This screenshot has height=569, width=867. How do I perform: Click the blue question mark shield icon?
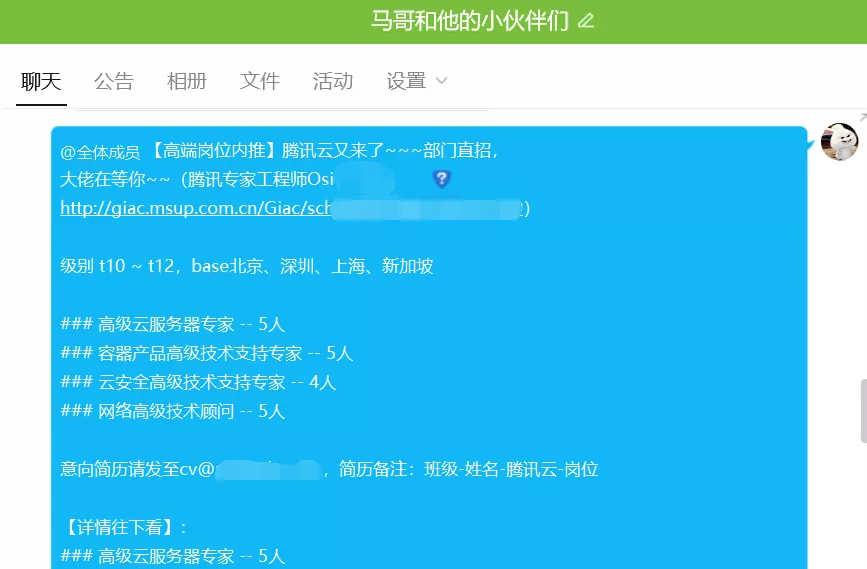coord(442,179)
